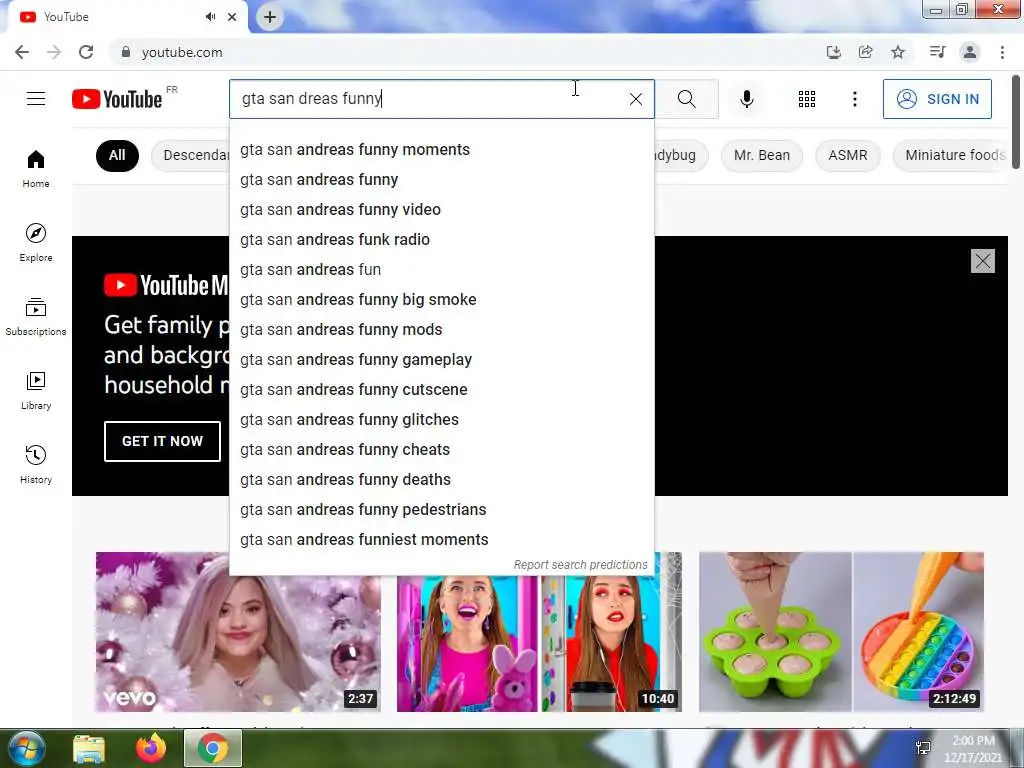Choose suggestion gta san andreas funny moments
1024x768 pixels.
pos(441,150)
